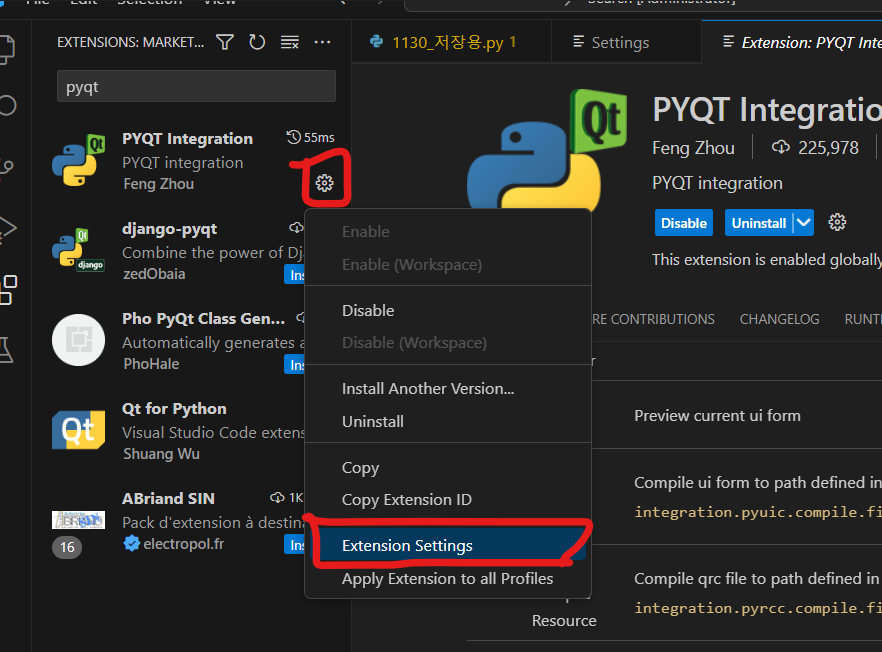
Task: Refresh the extensions marketplace list
Action: 257,42
